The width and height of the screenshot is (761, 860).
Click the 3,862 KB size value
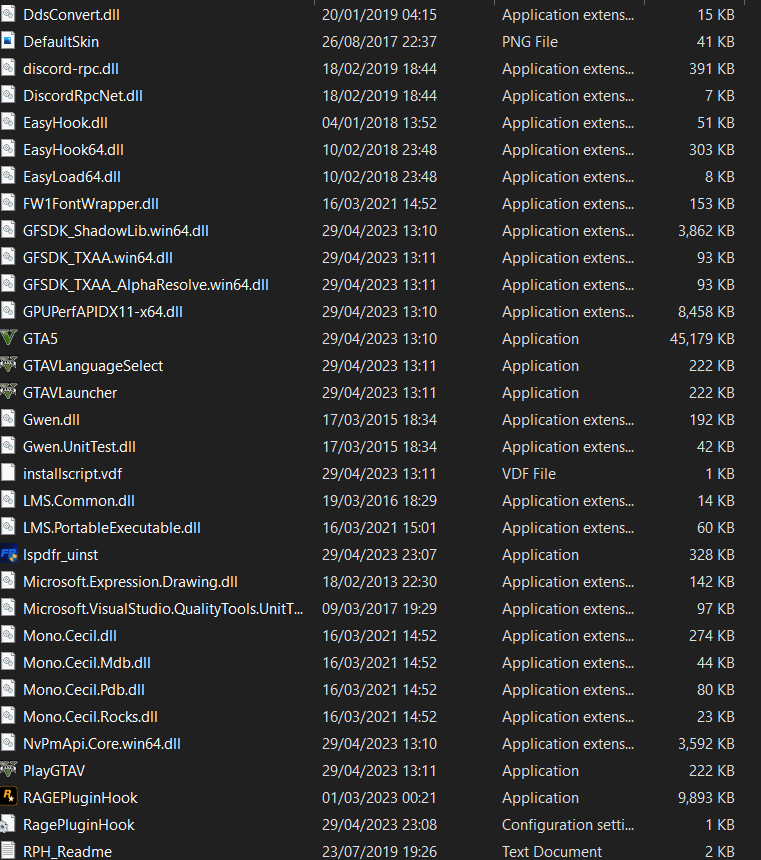[x=706, y=231]
